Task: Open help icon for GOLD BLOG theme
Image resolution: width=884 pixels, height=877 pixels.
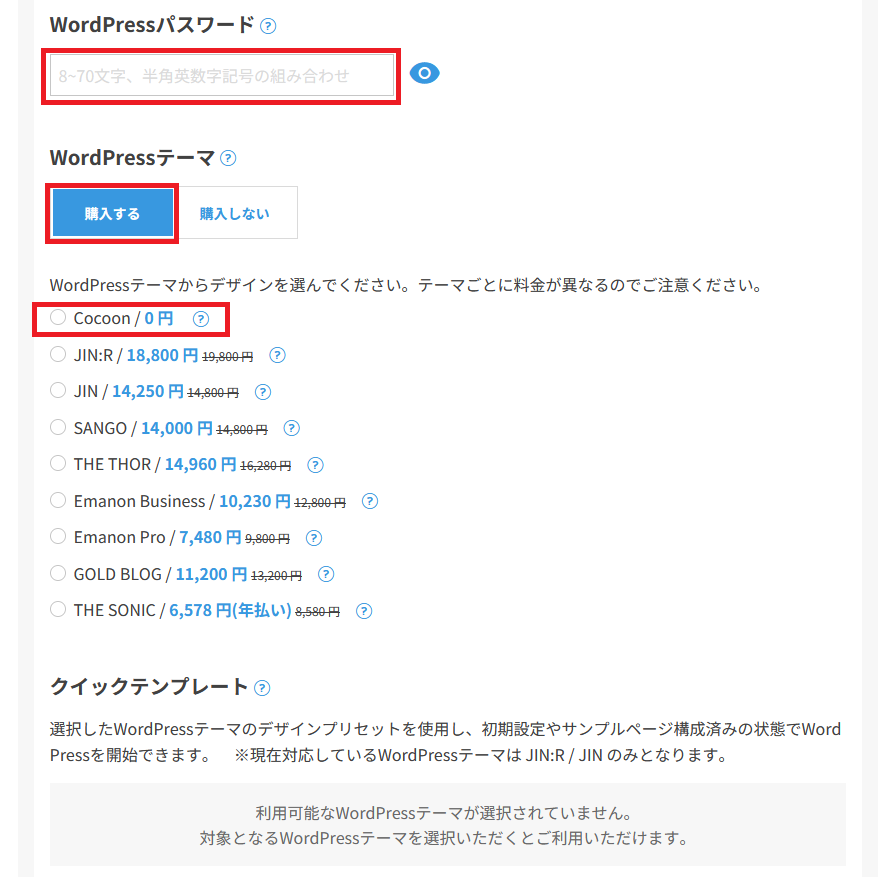Action: pos(326,575)
